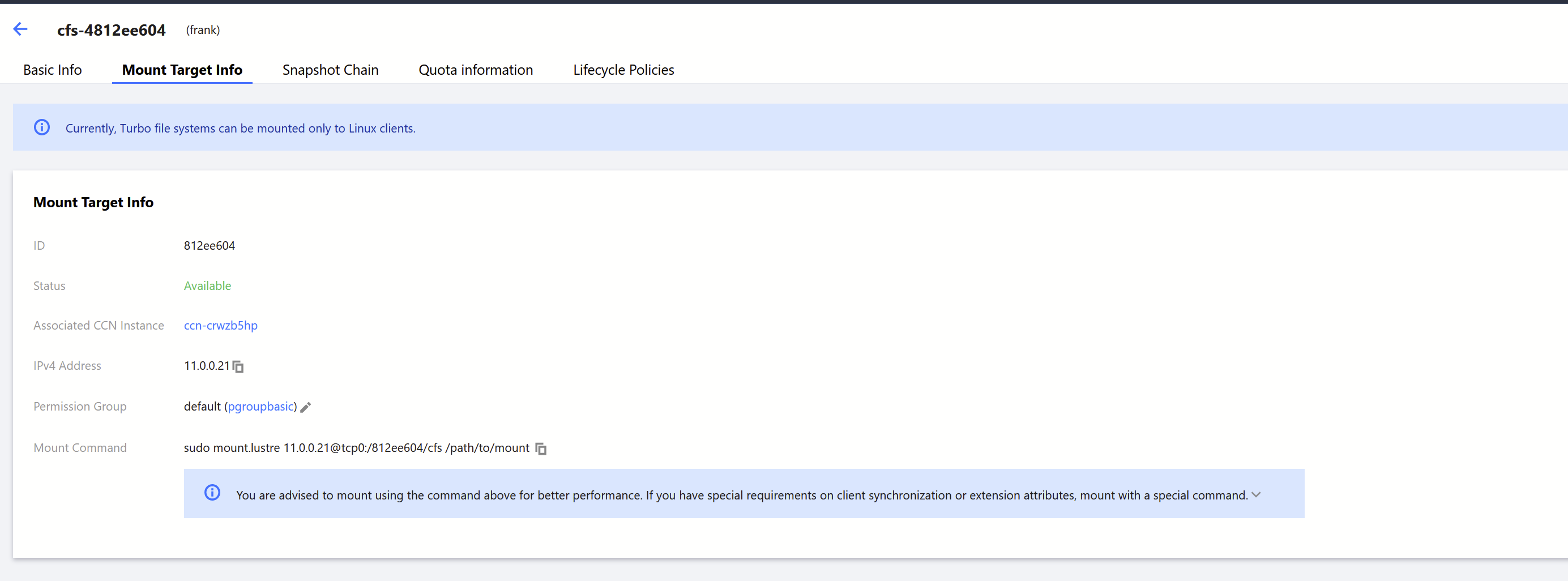Copy the IPv4 address 11.0.0.21

[x=238, y=366]
